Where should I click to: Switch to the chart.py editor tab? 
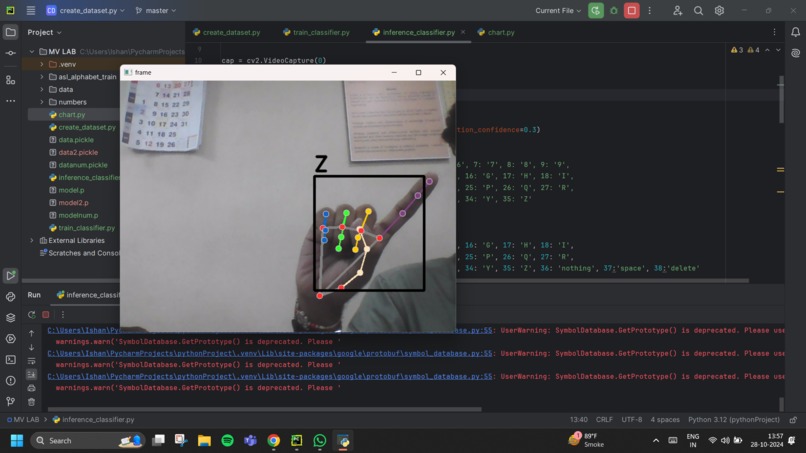point(496,32)
